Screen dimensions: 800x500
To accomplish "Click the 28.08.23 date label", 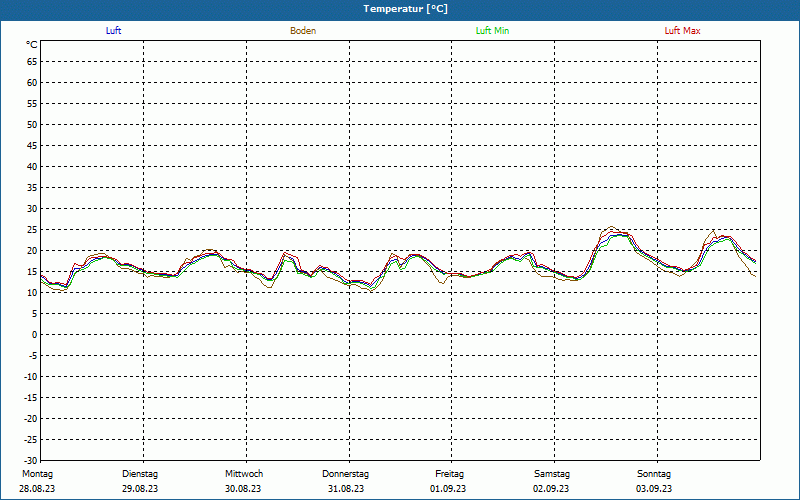I will coord(37,489).
